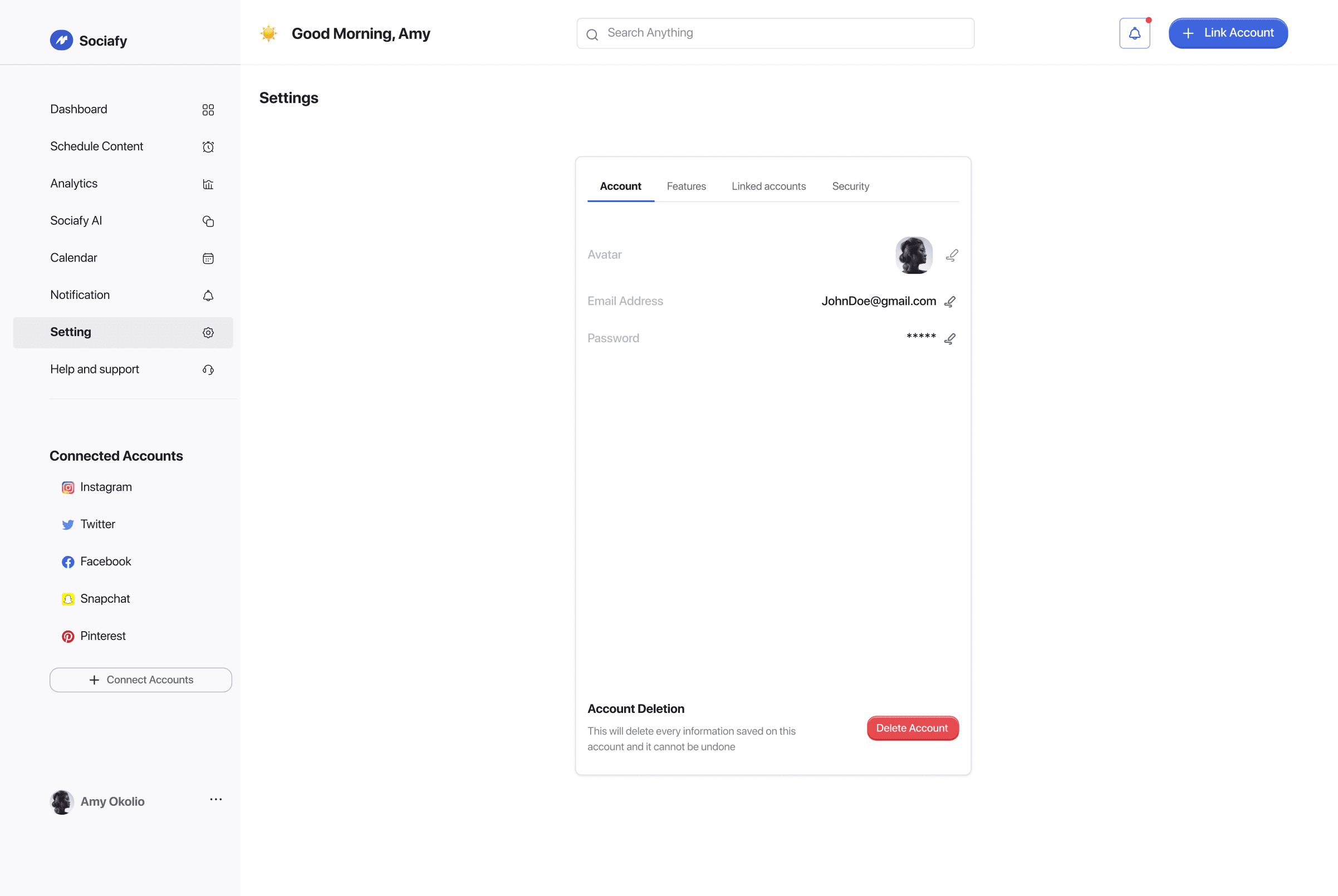Click the Calendar icon in sidebar
Image resolution: width=1338 pixels, height=896 pixels.
pyautogui.click(x=208, y=258)
